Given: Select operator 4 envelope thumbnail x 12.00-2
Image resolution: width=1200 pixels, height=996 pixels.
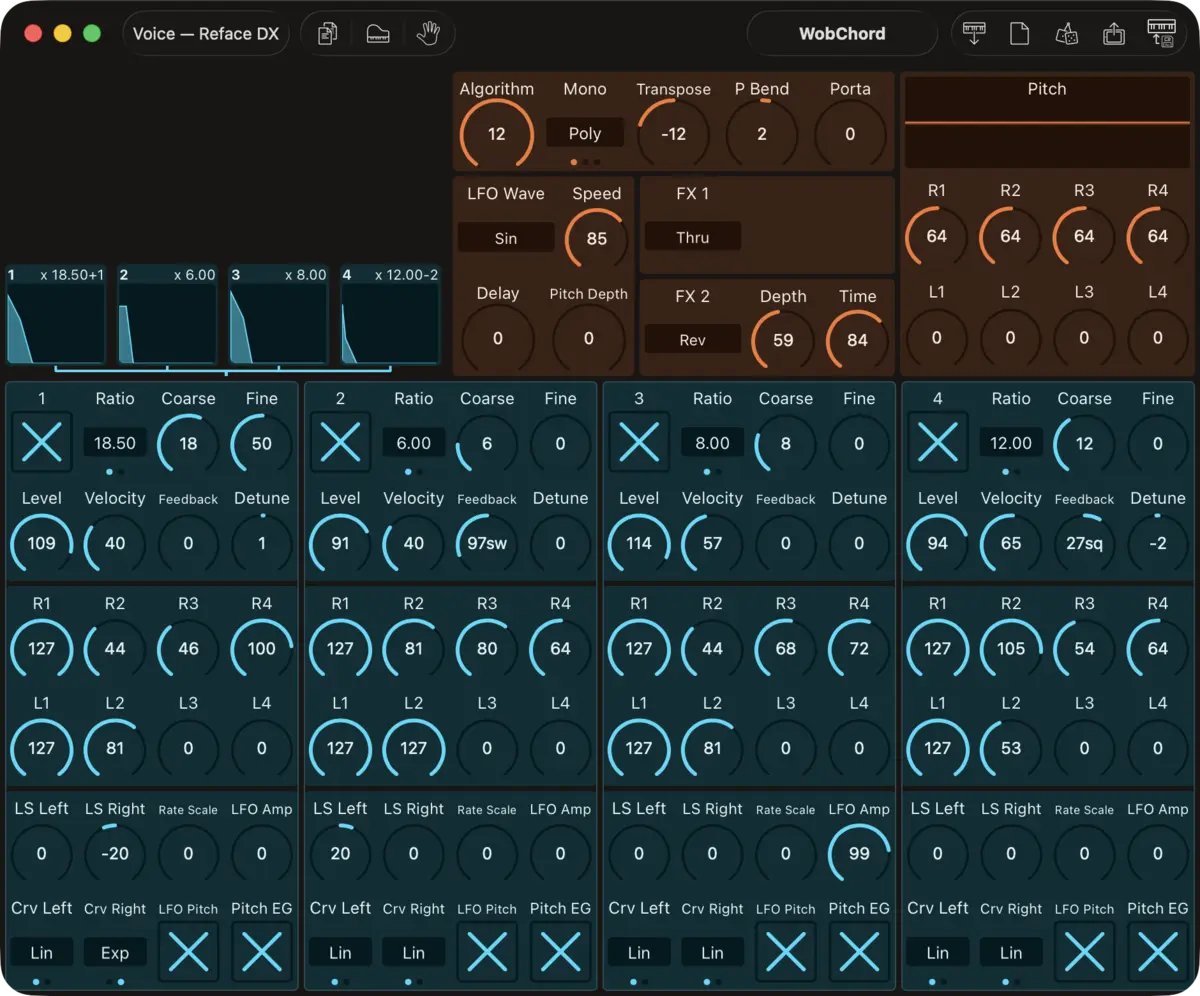Looking at the screenshot, I should (x=391, y=314).
